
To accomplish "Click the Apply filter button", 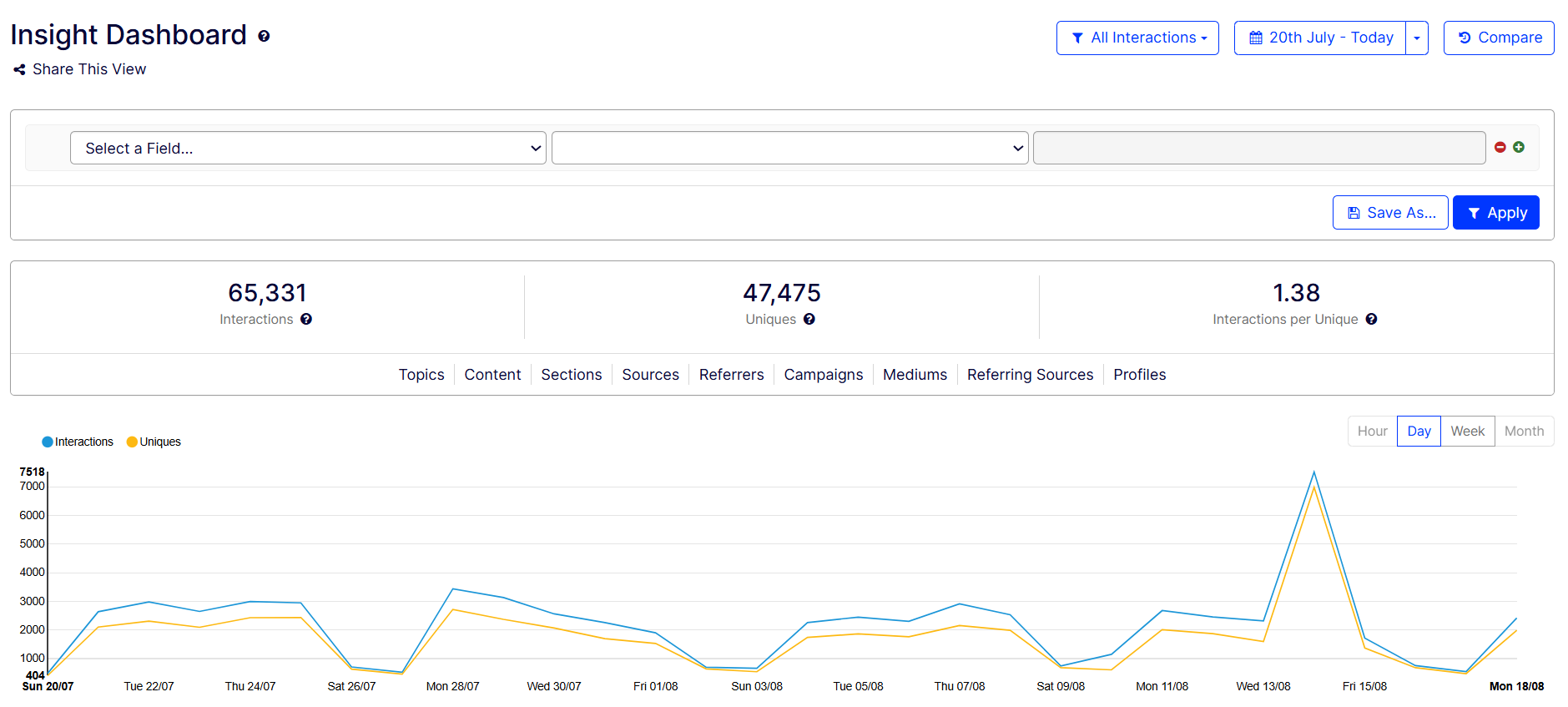I will click(1495, 213).
